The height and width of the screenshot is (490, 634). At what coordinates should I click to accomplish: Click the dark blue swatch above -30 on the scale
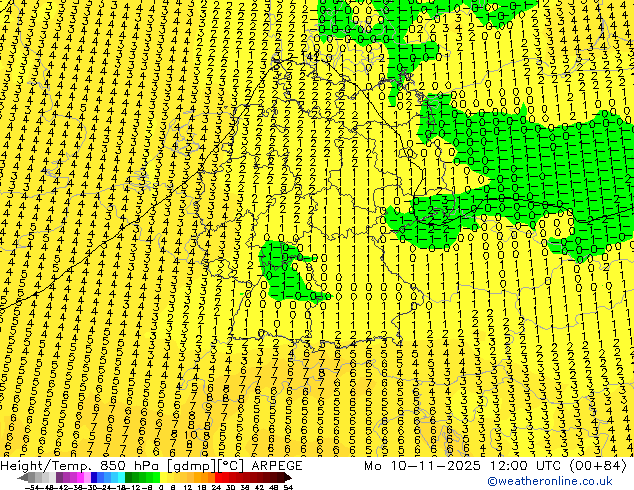pyautogui.click(x=94, y=478)
